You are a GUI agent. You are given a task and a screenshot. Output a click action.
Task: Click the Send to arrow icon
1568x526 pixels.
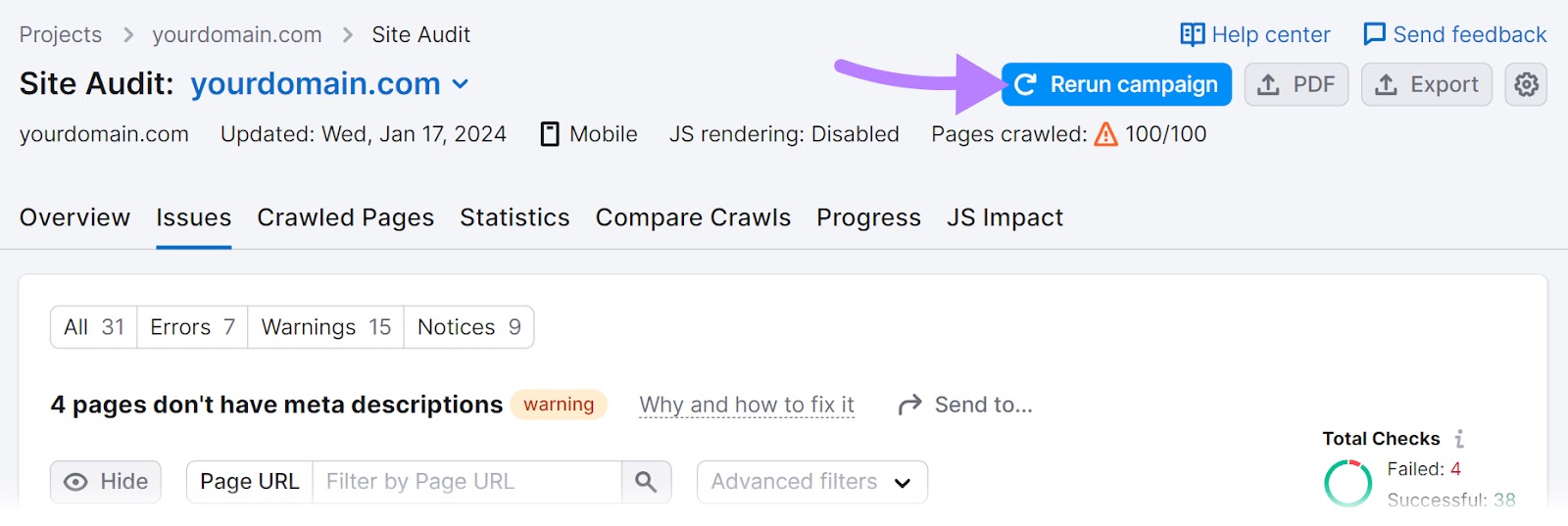910,405
